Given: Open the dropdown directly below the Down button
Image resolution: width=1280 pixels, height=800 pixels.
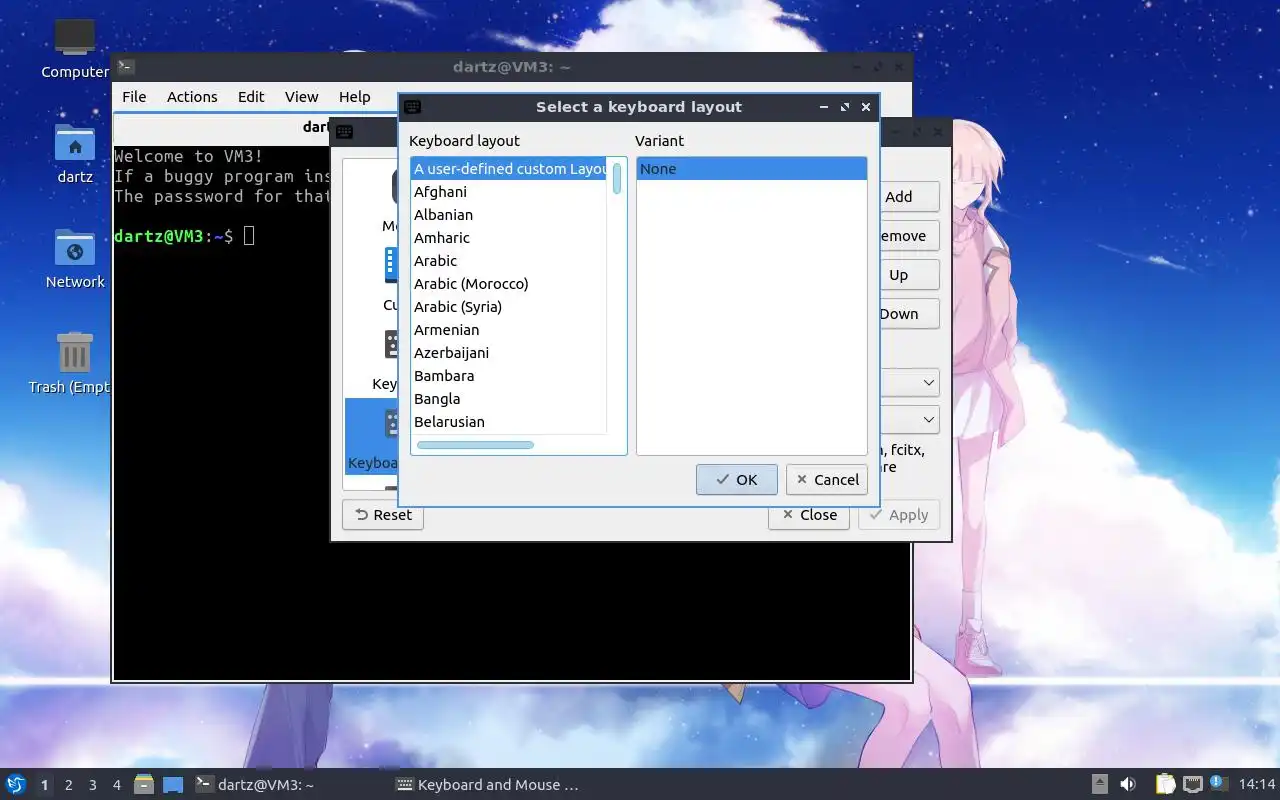Looking at the screenshot, I should tap(909, 383).
